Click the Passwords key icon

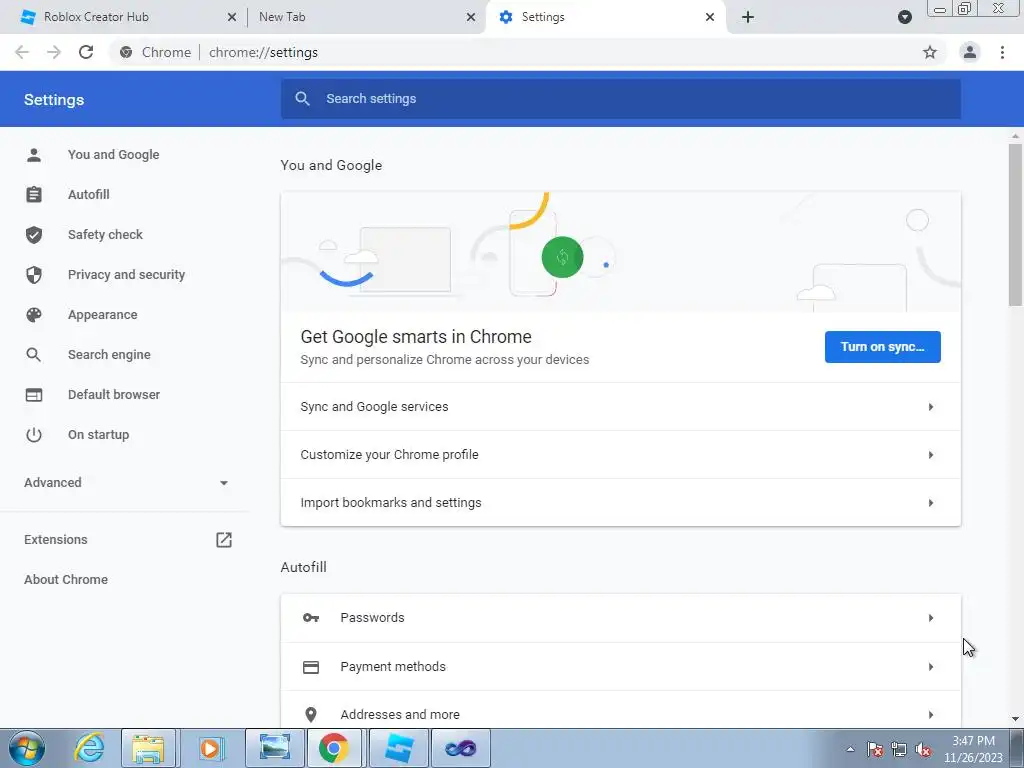[311, 618]
